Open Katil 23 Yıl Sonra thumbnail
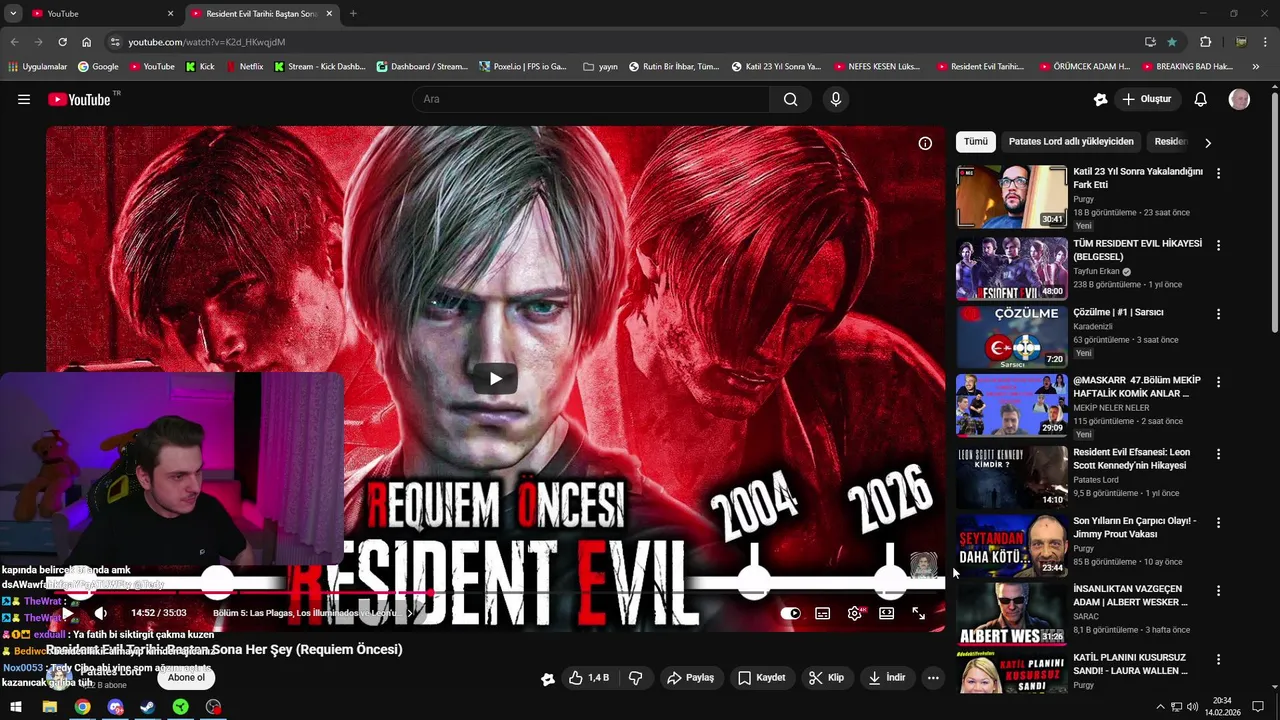1280x720 pixels. 1011,197
